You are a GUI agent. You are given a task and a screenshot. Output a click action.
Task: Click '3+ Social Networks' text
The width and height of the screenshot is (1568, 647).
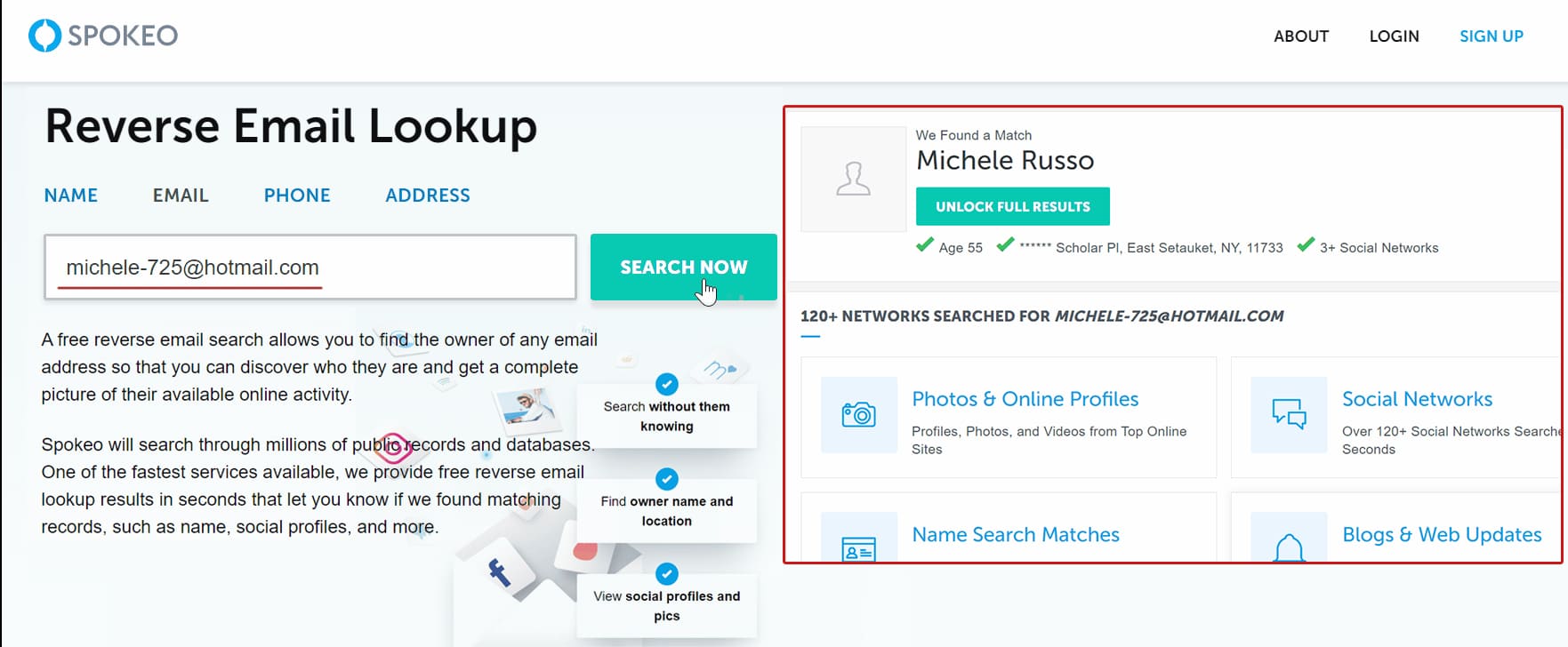1379,248
